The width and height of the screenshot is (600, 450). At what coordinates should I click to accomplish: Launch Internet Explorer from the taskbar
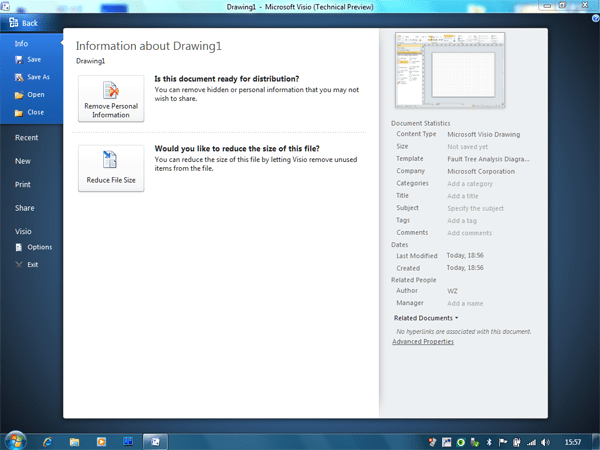[x=48, y=442]
